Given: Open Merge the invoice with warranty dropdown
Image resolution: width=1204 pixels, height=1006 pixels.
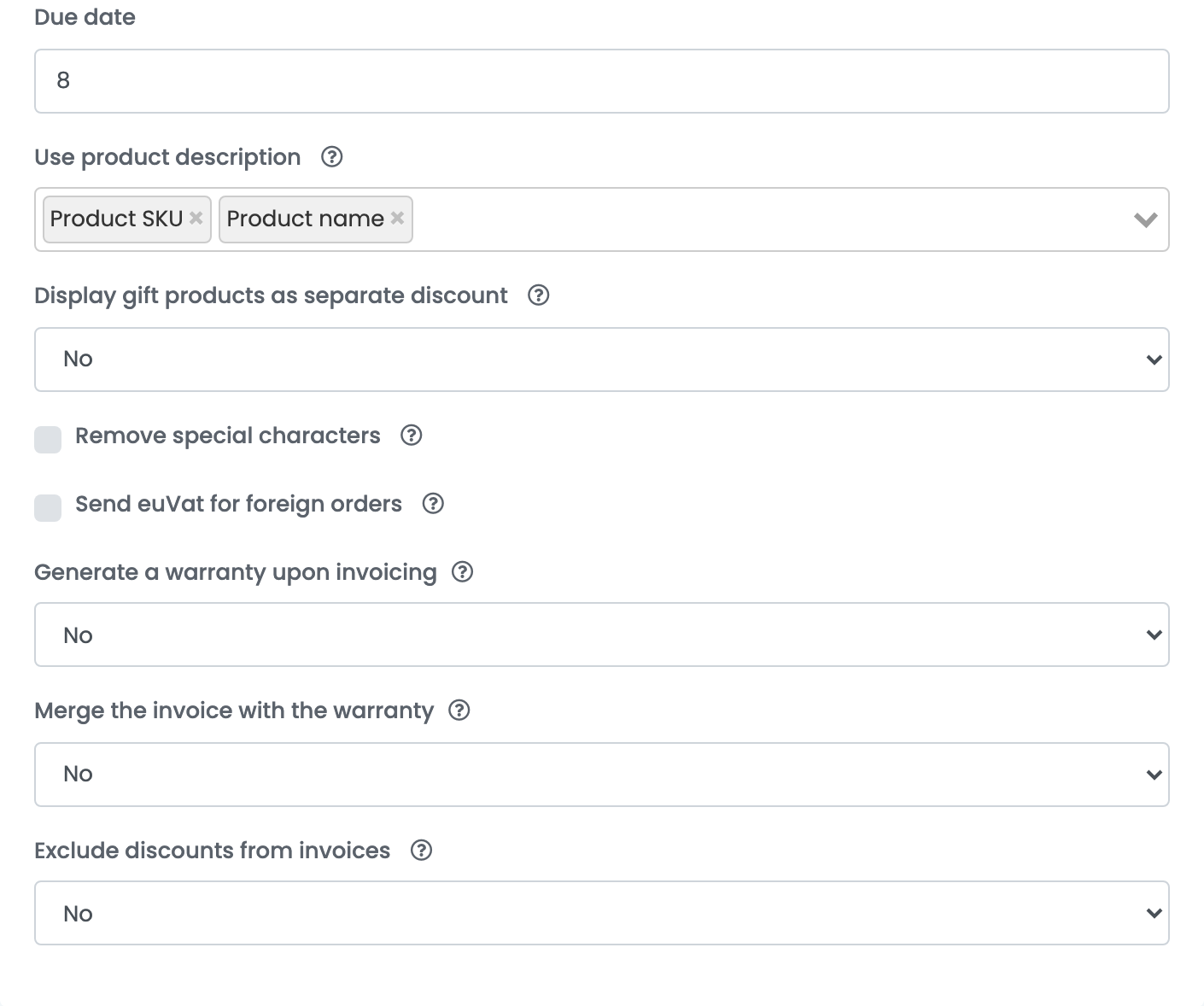Looking at the screenshot, I should click(602, 775).
